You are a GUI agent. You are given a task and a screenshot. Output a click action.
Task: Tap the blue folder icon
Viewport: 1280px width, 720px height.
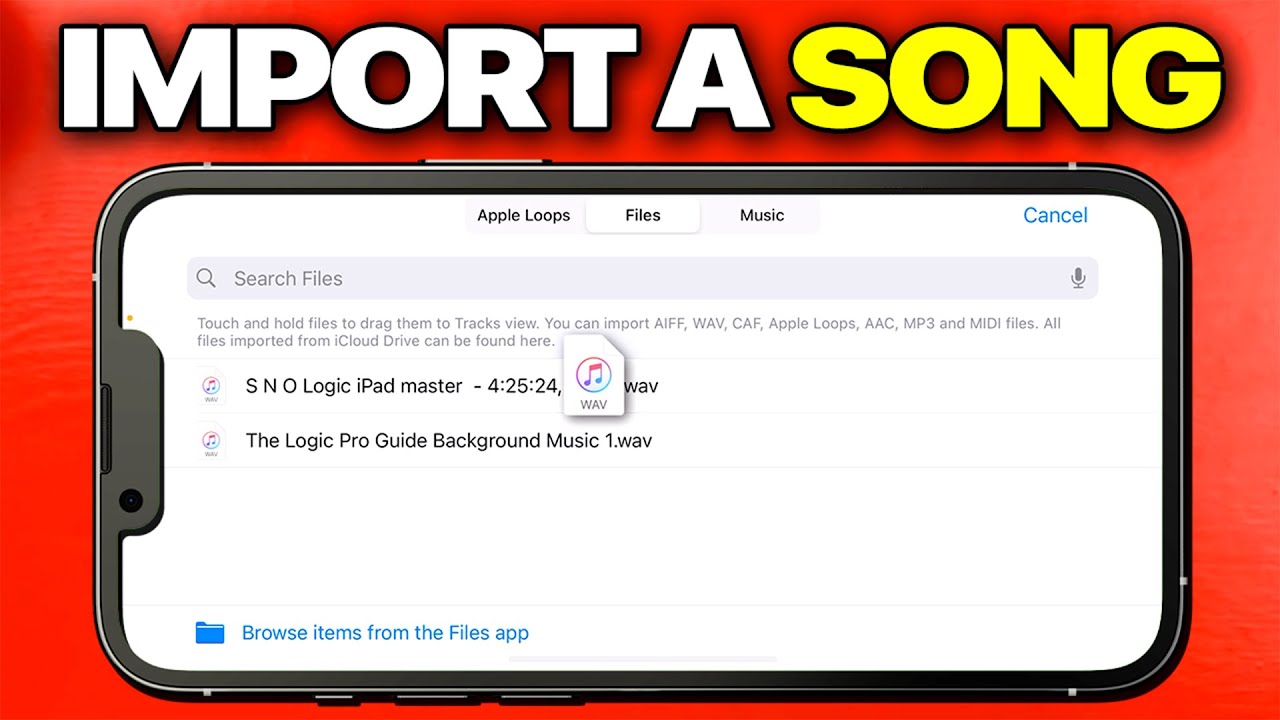pyautogui.click(x=210, y=632)
